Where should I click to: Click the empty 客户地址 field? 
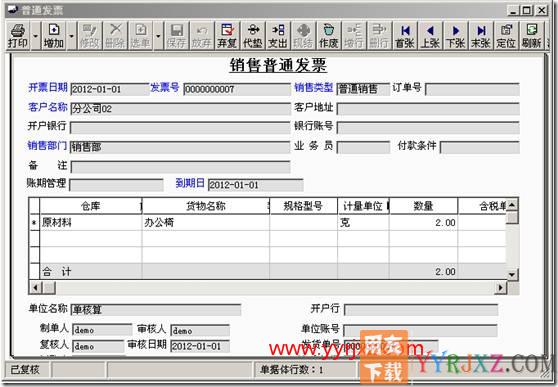click(428, 109)
